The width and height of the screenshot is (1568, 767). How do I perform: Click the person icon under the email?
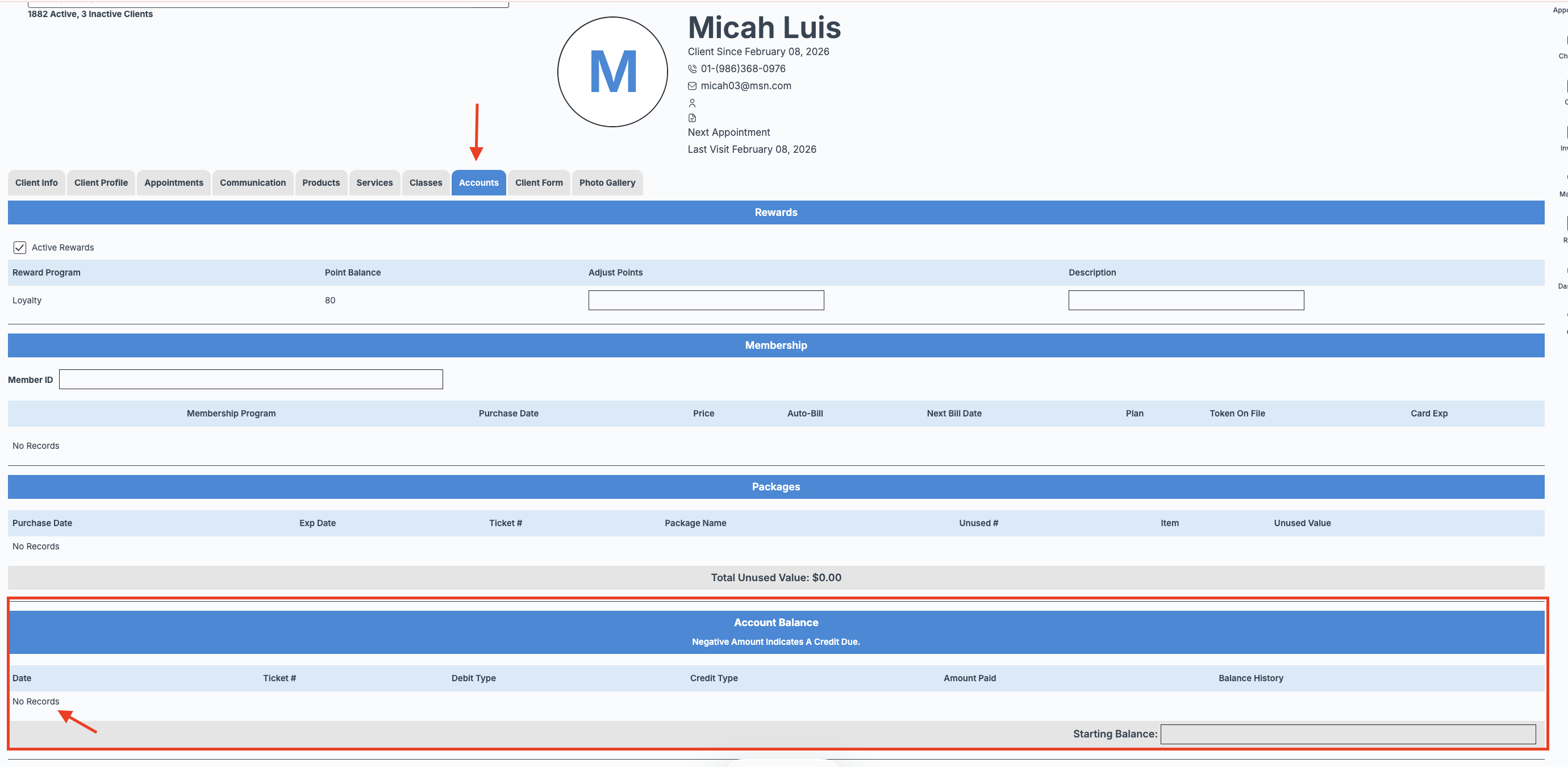coord(692,103)
